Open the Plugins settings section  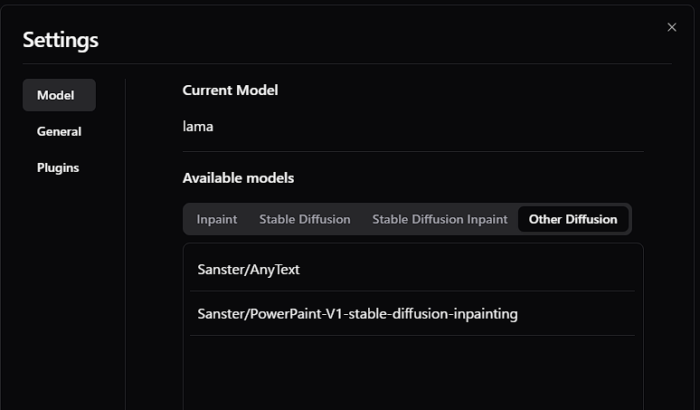tap(58, 167)
